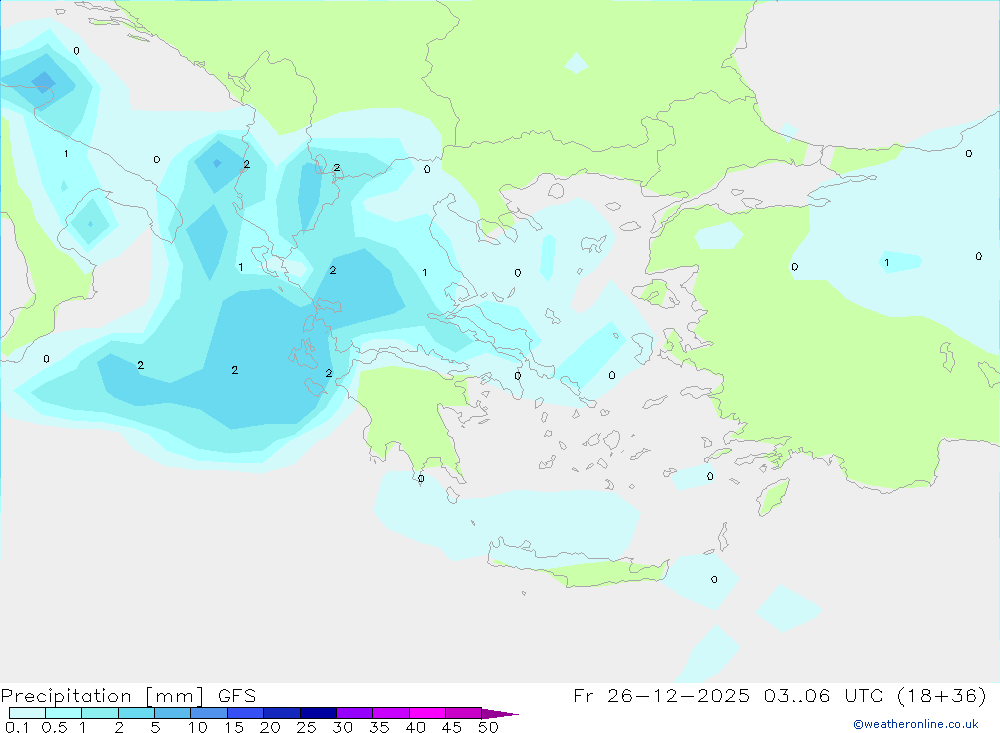Click the "45" legend value
This screenshot has height=733, width=1000.
(452, 727)
